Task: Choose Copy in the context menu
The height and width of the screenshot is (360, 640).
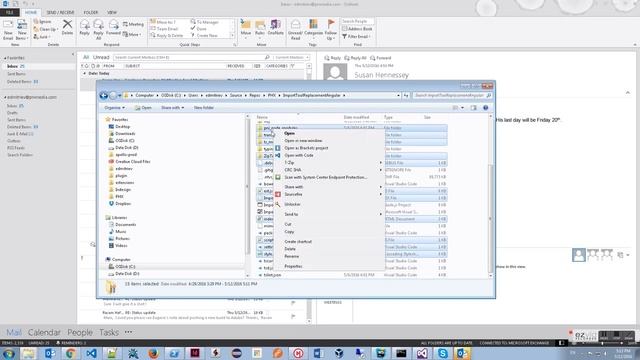Action: pos(289,232)
